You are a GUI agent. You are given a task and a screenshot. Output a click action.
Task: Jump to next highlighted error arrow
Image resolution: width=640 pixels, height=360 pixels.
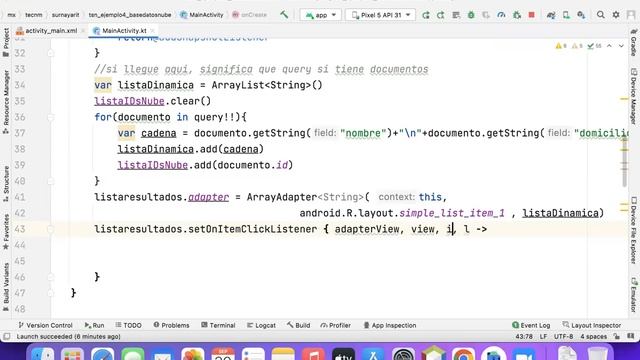(621, 46)
